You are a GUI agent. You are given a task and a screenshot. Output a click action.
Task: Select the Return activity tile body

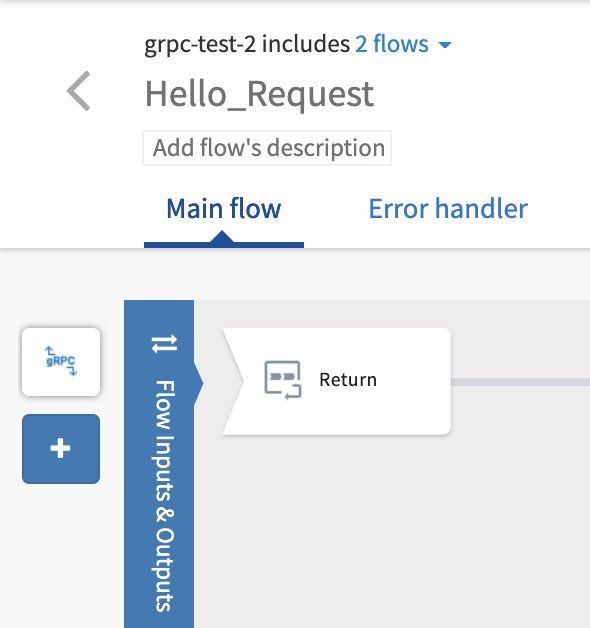pos(336,381)
